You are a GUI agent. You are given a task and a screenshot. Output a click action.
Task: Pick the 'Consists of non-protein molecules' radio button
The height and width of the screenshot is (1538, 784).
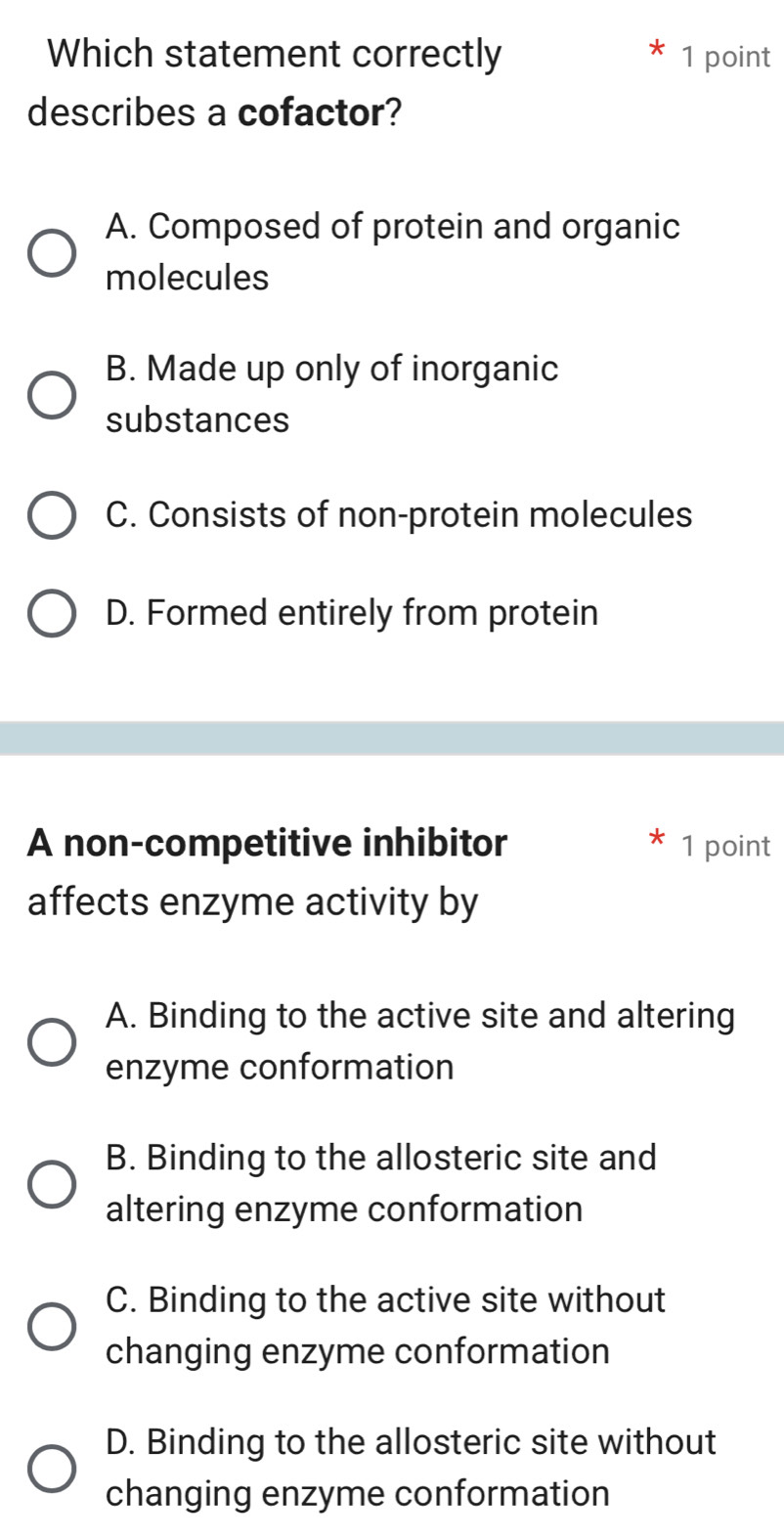pos(51,515)
